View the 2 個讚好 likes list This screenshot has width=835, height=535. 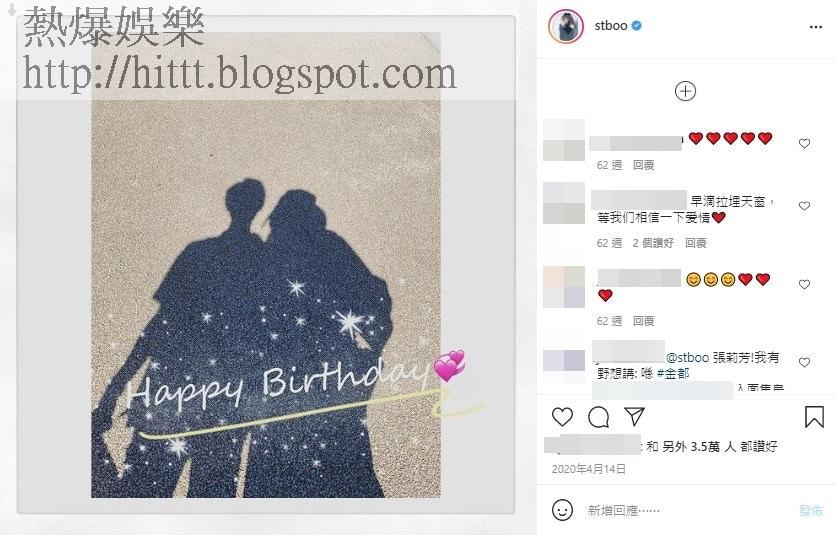click(x=653, y=243)
